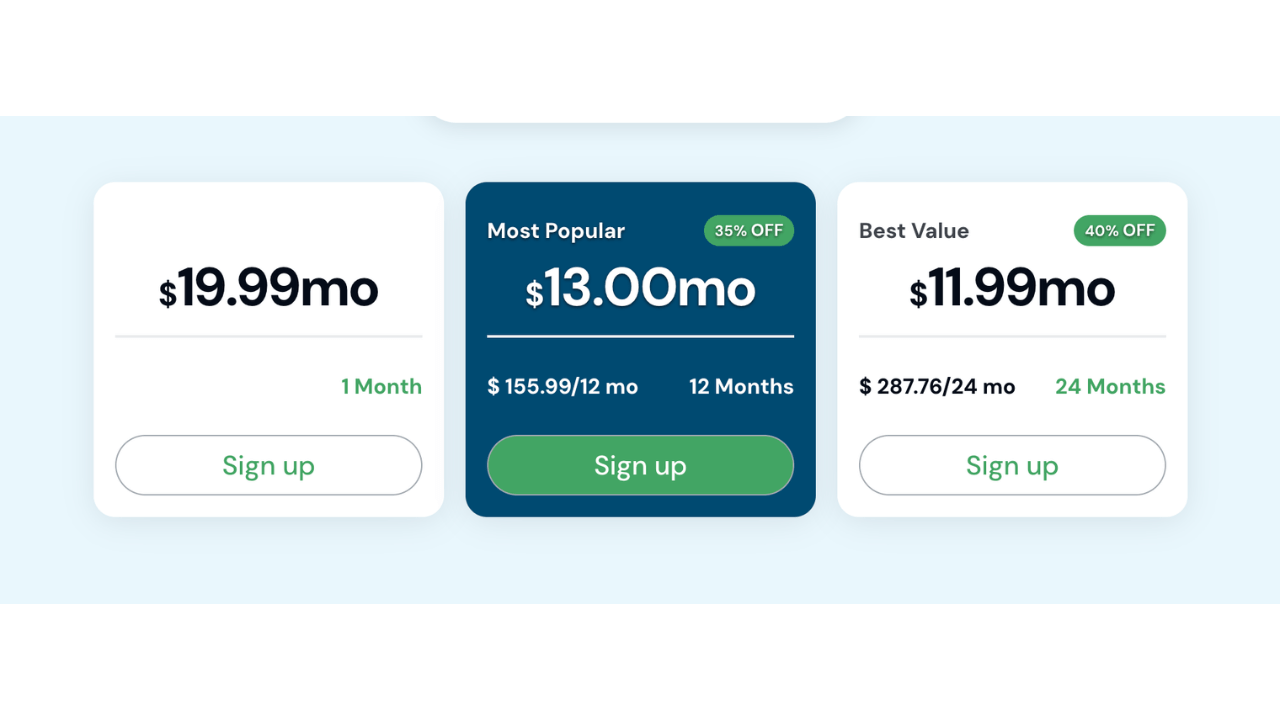Sign up for the Most Popular 12 month plan
Screen dimensions: 1280x720
click(640, 465)
